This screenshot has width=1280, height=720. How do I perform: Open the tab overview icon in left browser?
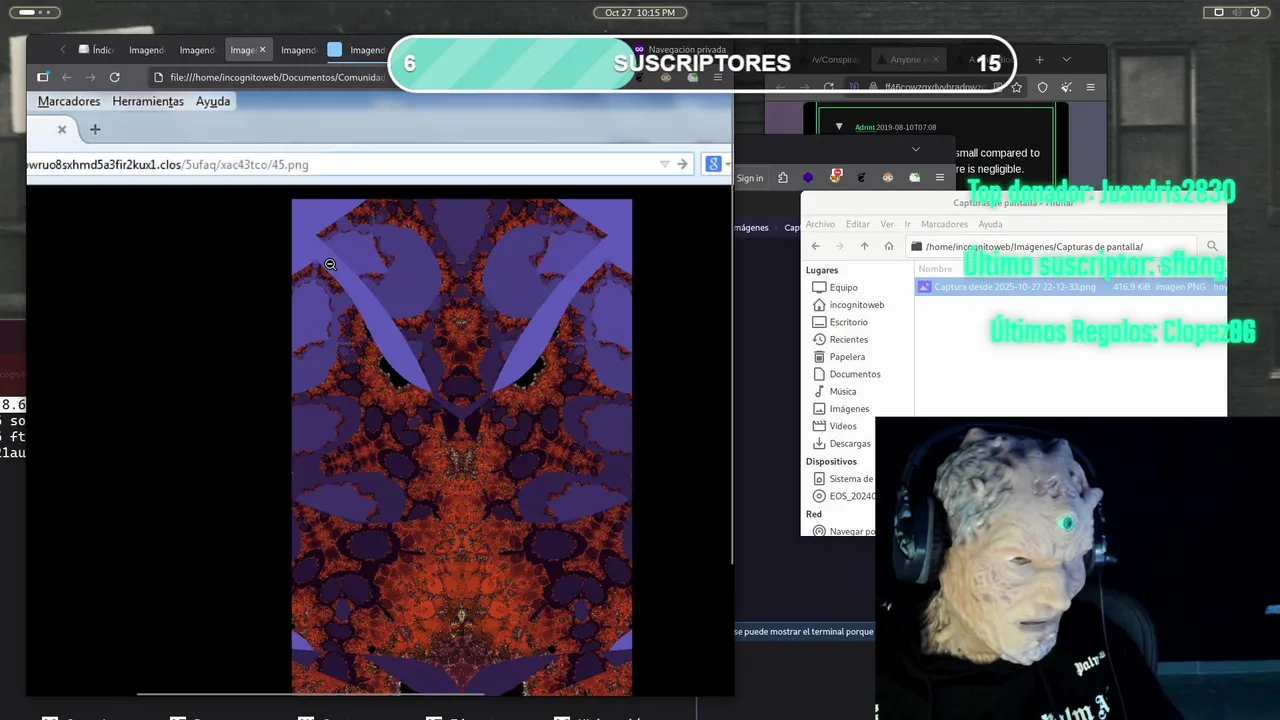[43, 77]
